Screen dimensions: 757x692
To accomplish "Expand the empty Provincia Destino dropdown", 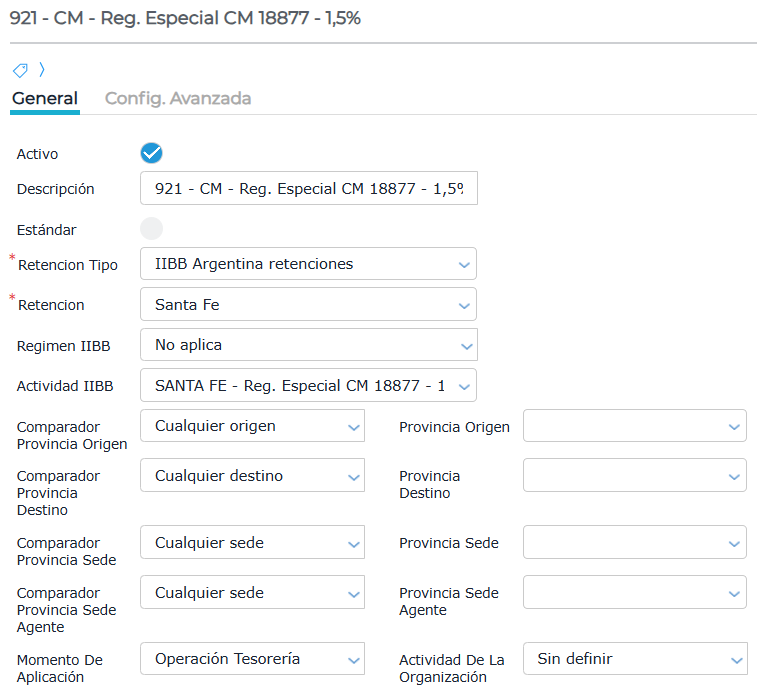I will point(634,476).
